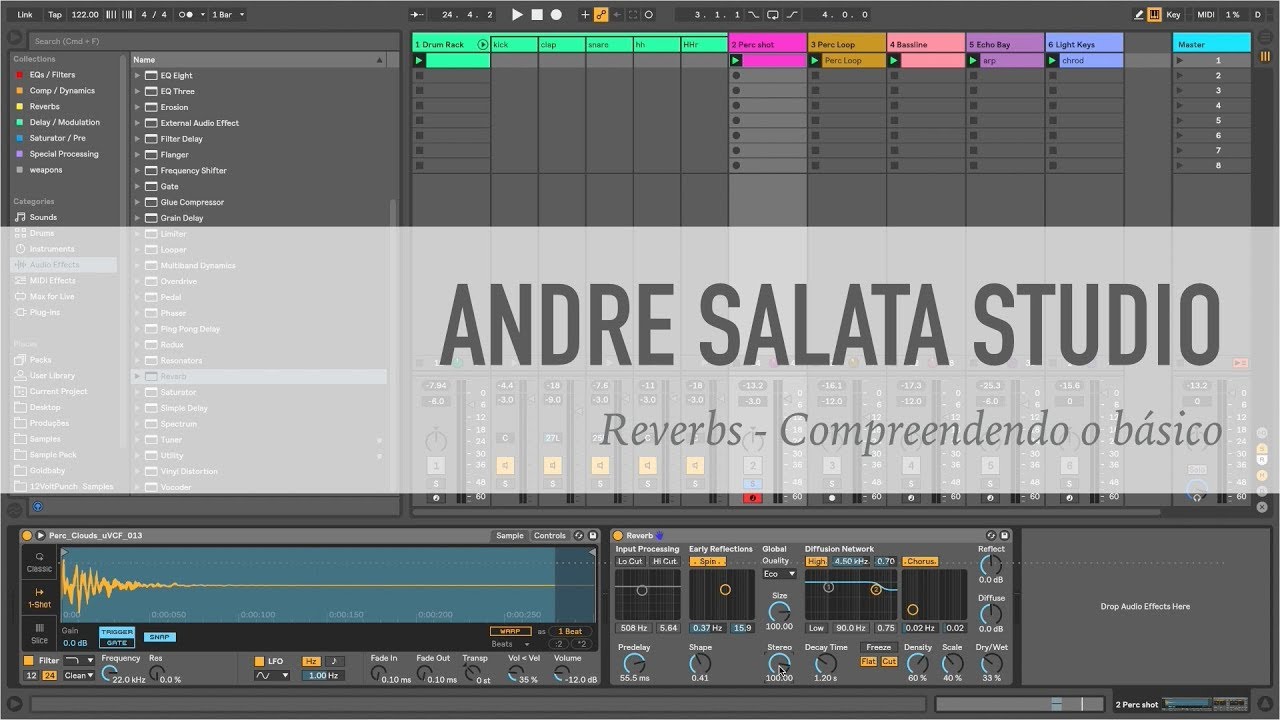The width and height of the screenshot is (1280, 720).
Task: Click the Reverb Decay Time knob
Action: [x=824, y=662]
